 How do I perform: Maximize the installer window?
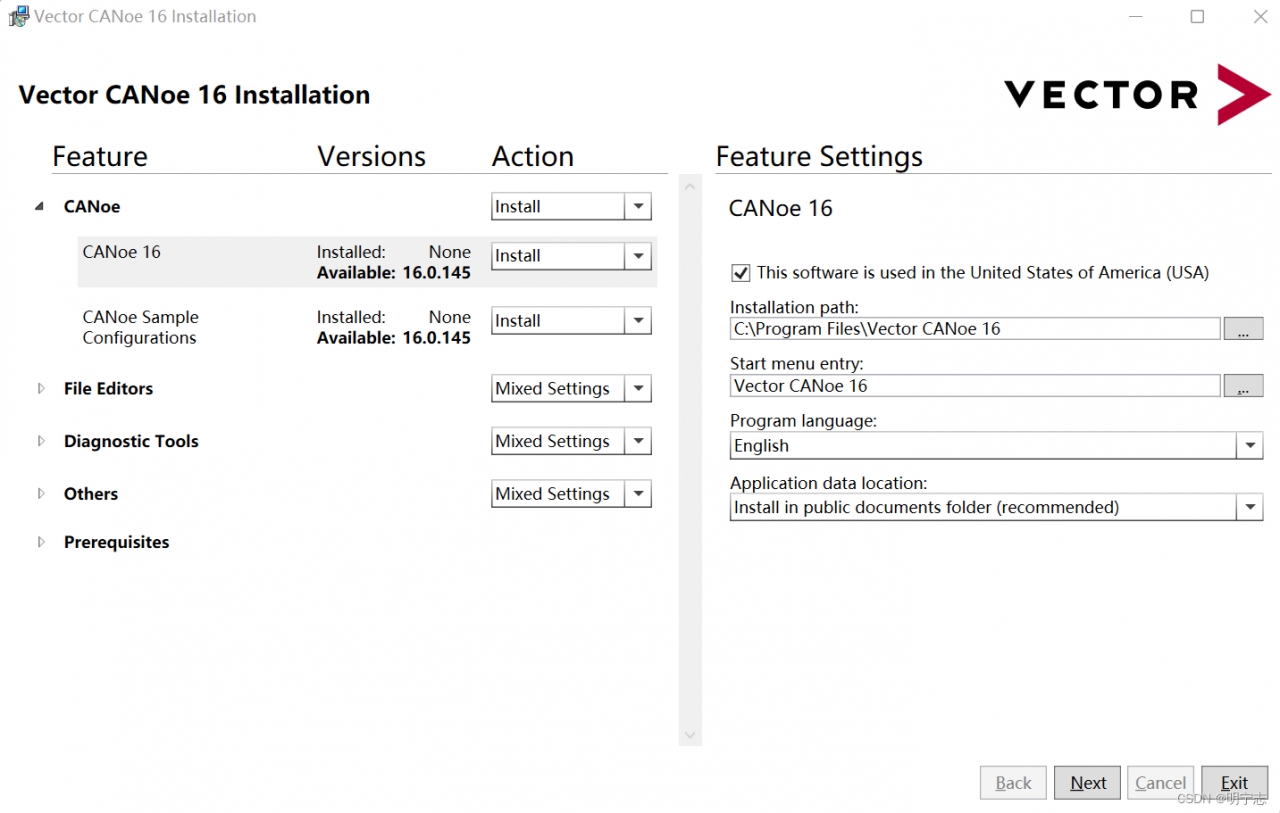1197,17
